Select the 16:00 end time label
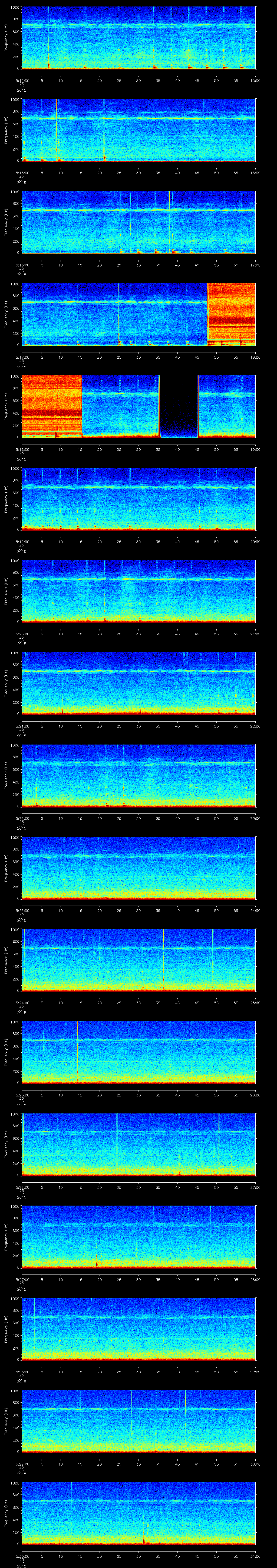Viewport: 277px width, 1568px height. (x=255, y=173)
